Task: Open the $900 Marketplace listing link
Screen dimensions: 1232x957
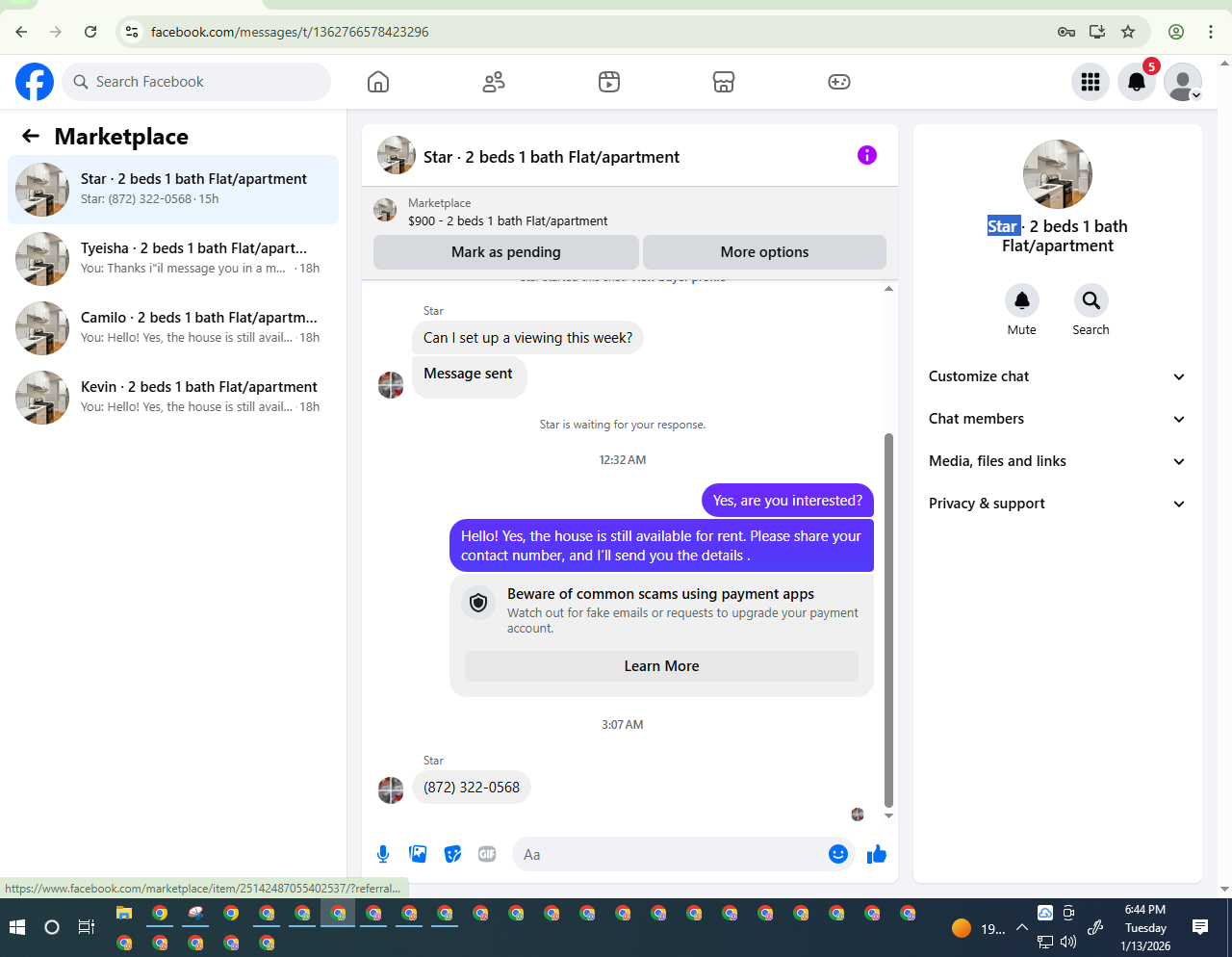Action: coord(507,220)
